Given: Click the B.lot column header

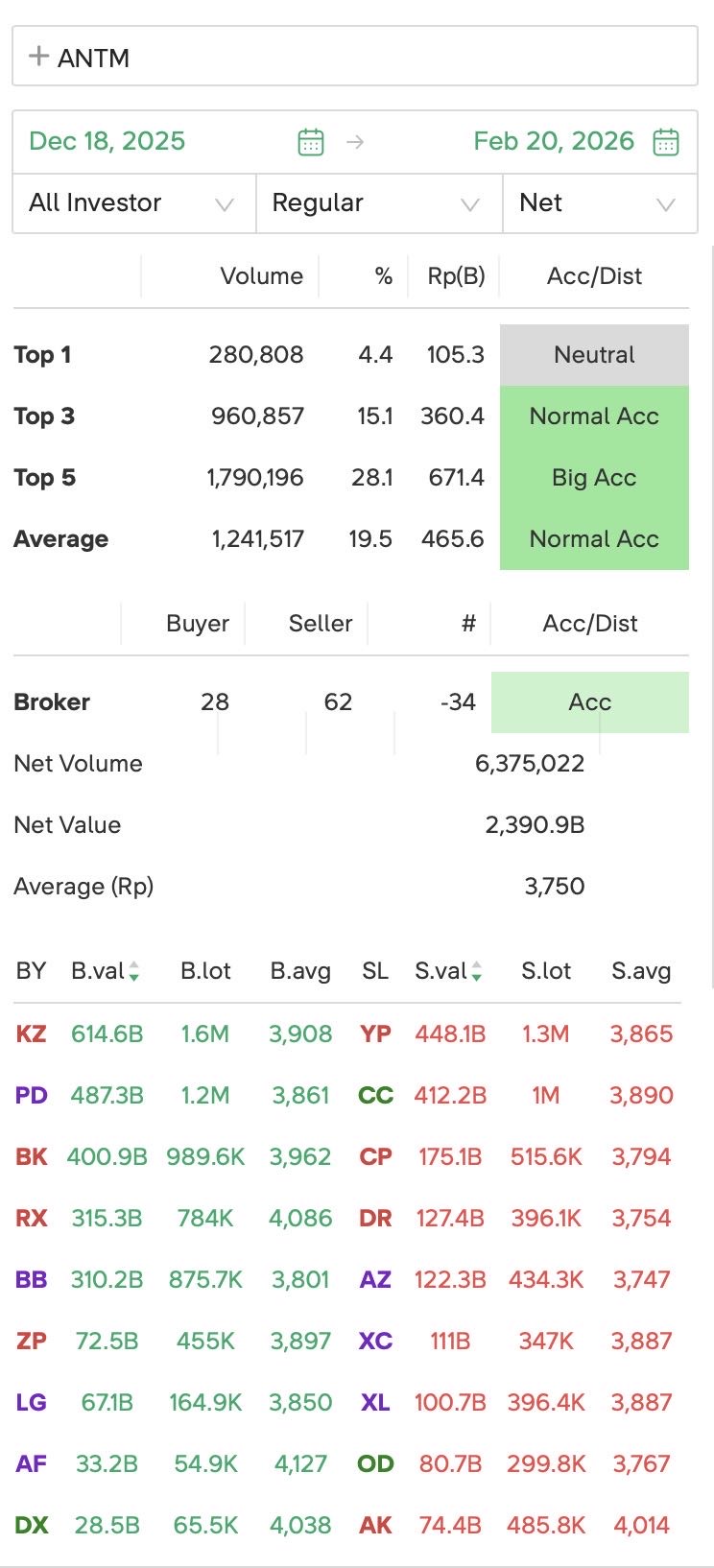Looking at the screenshot, I should point(205,971).
